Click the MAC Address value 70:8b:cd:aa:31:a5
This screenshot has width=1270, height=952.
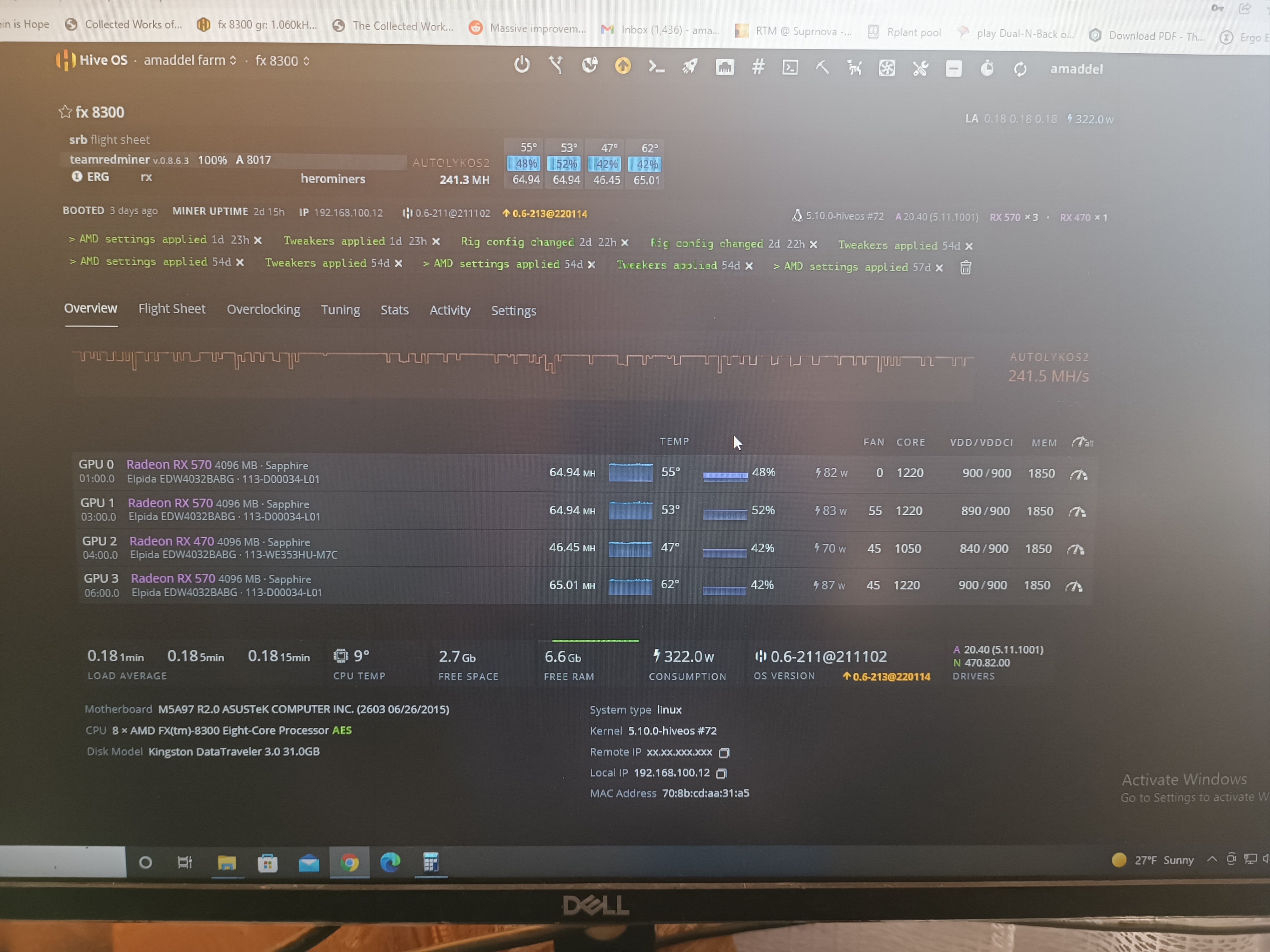[x=705, y=794]
